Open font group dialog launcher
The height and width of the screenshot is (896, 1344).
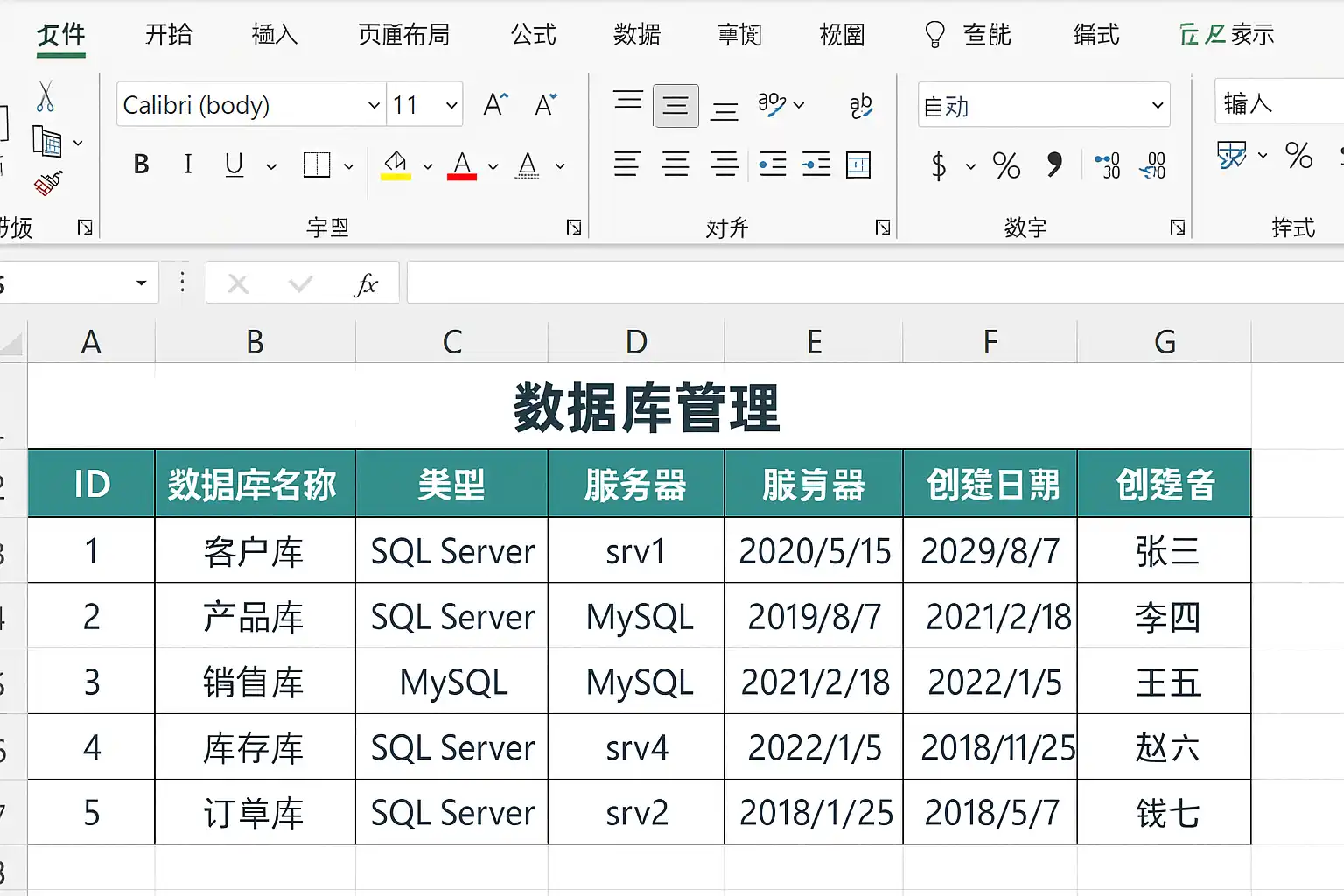(574, 227)
